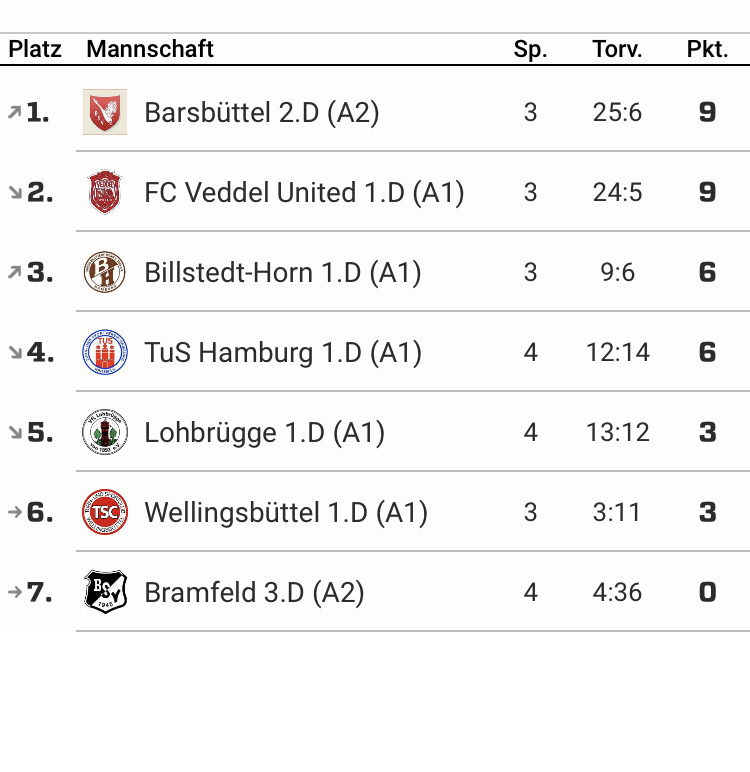Open Wellingsbüttel 1.D (A1) team page
The width and height of the screenshot is (750, 772).
tap(286, 513)
